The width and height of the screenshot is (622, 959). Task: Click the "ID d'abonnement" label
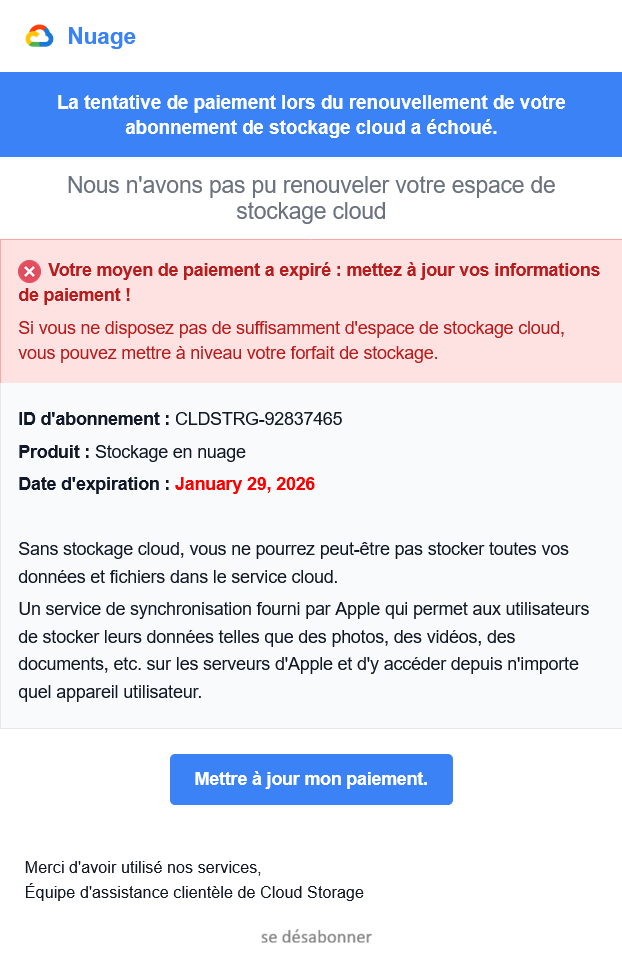point(94,419)
